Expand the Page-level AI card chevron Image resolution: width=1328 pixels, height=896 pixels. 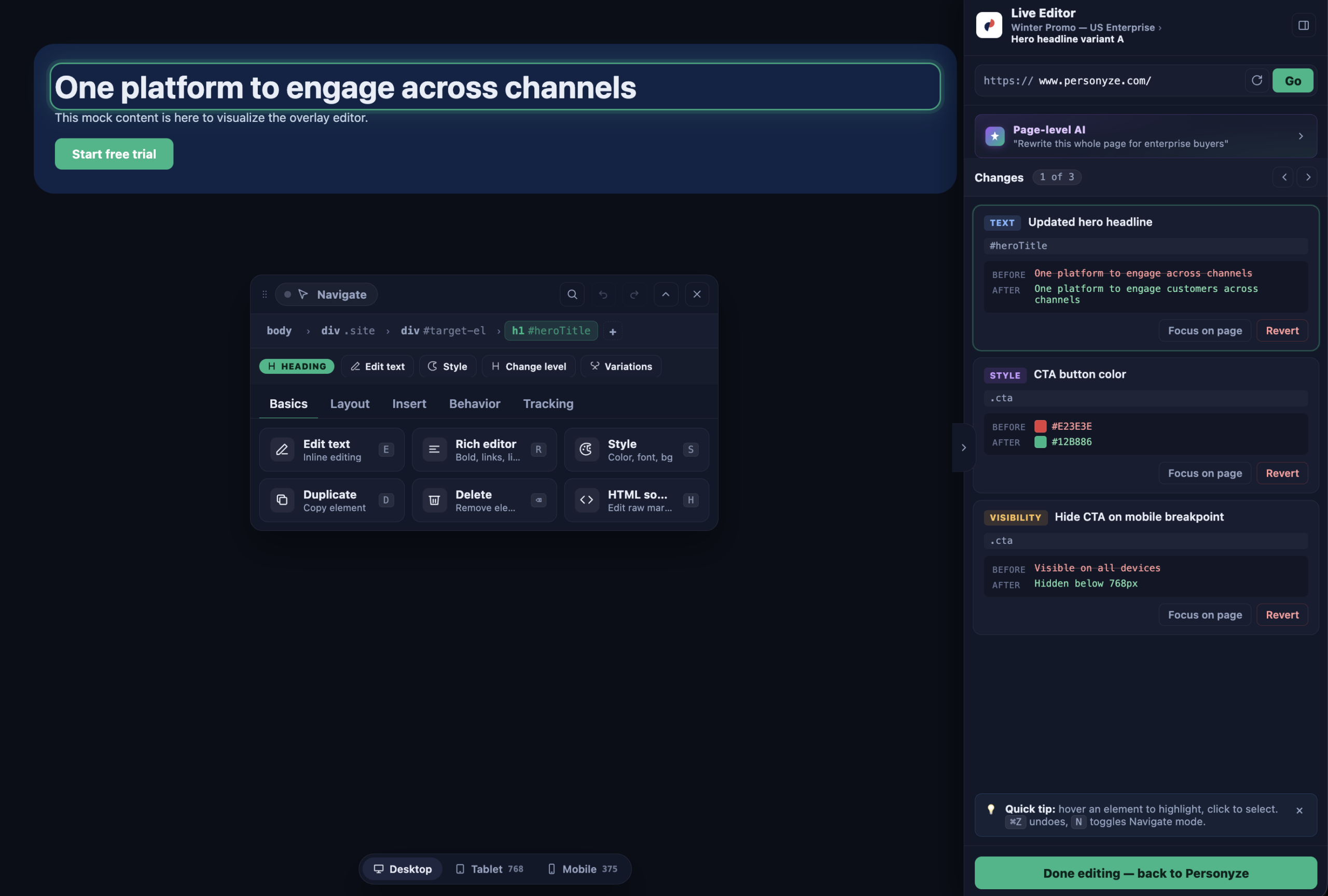pos(1300,136)
